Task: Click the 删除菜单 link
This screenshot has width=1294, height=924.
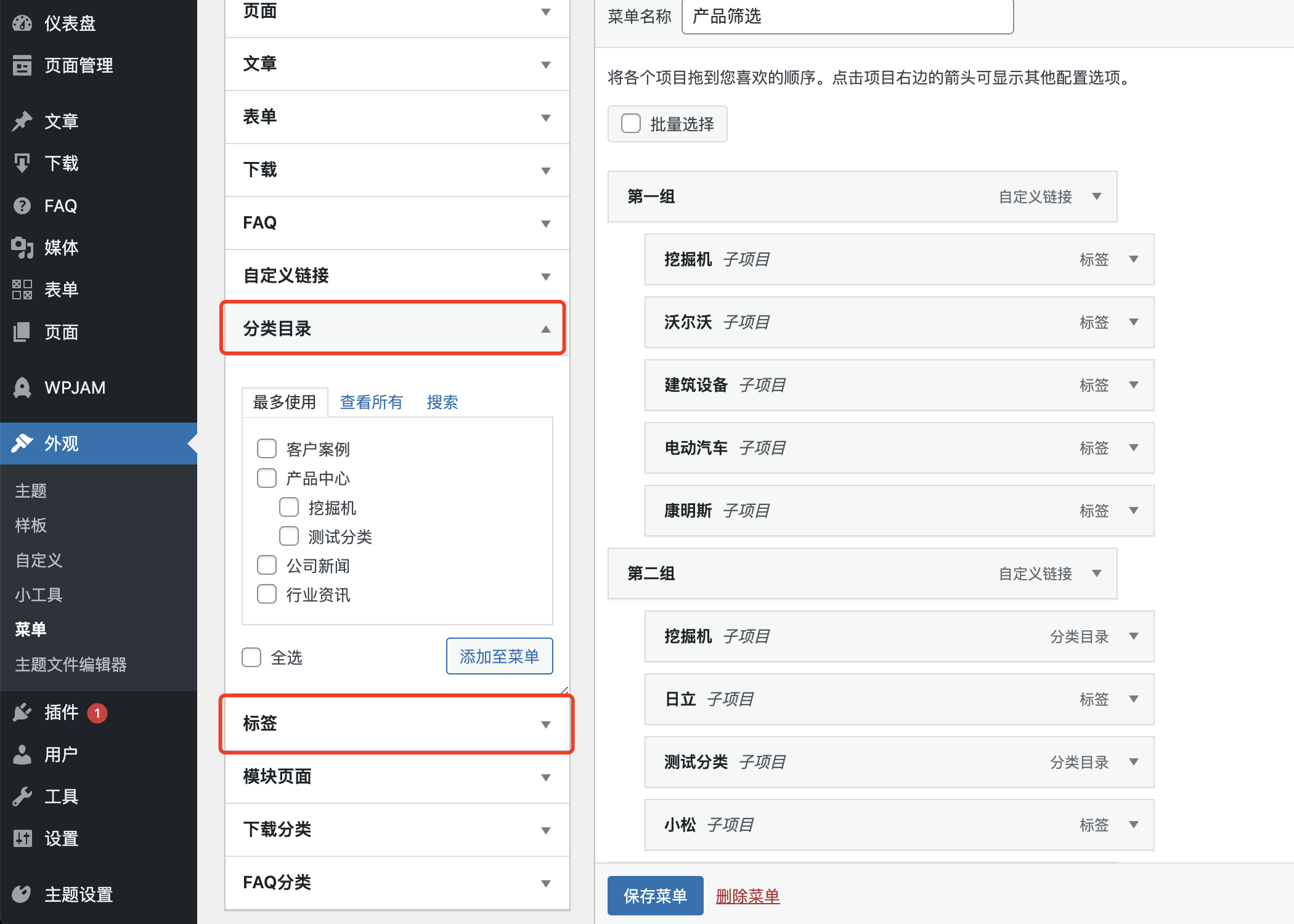Action: pyautogui.click(x=747, y=896)
